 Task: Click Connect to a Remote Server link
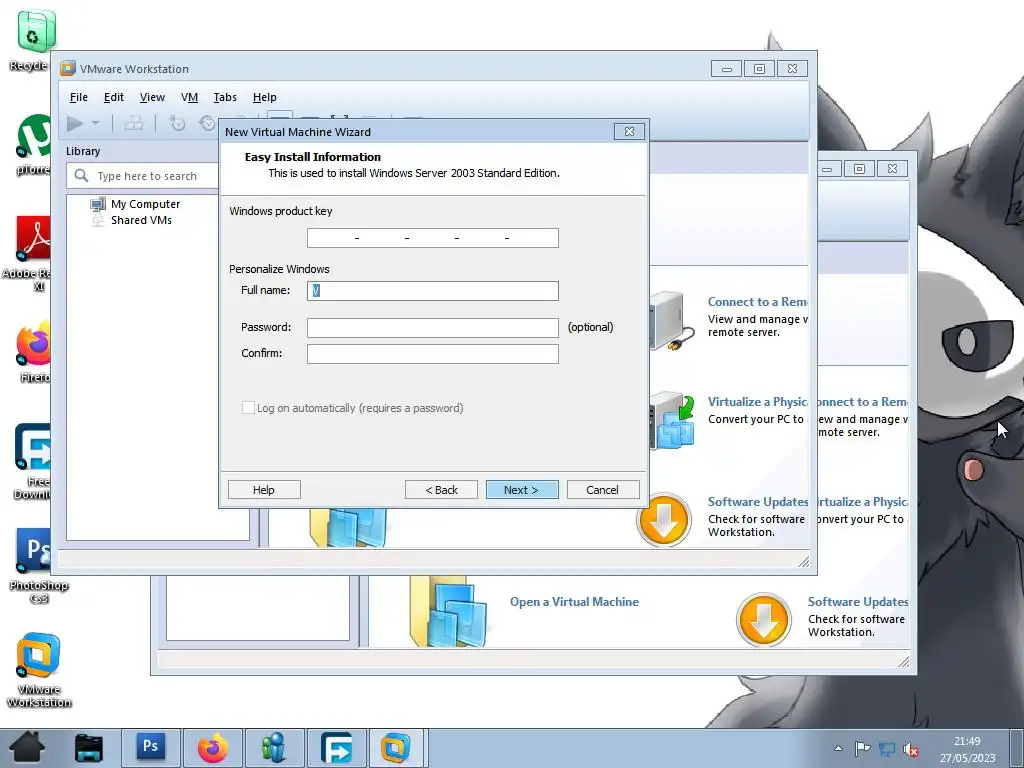[758, 302]
